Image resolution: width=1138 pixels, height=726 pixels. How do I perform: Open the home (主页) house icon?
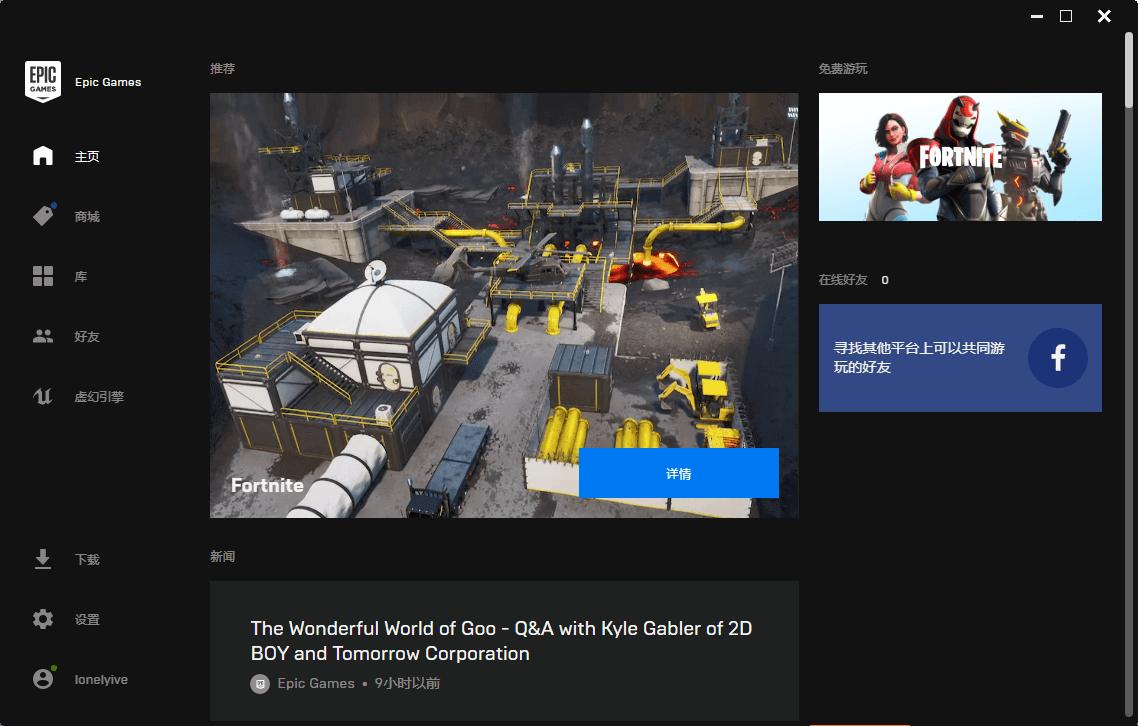(x=43, y=155)
